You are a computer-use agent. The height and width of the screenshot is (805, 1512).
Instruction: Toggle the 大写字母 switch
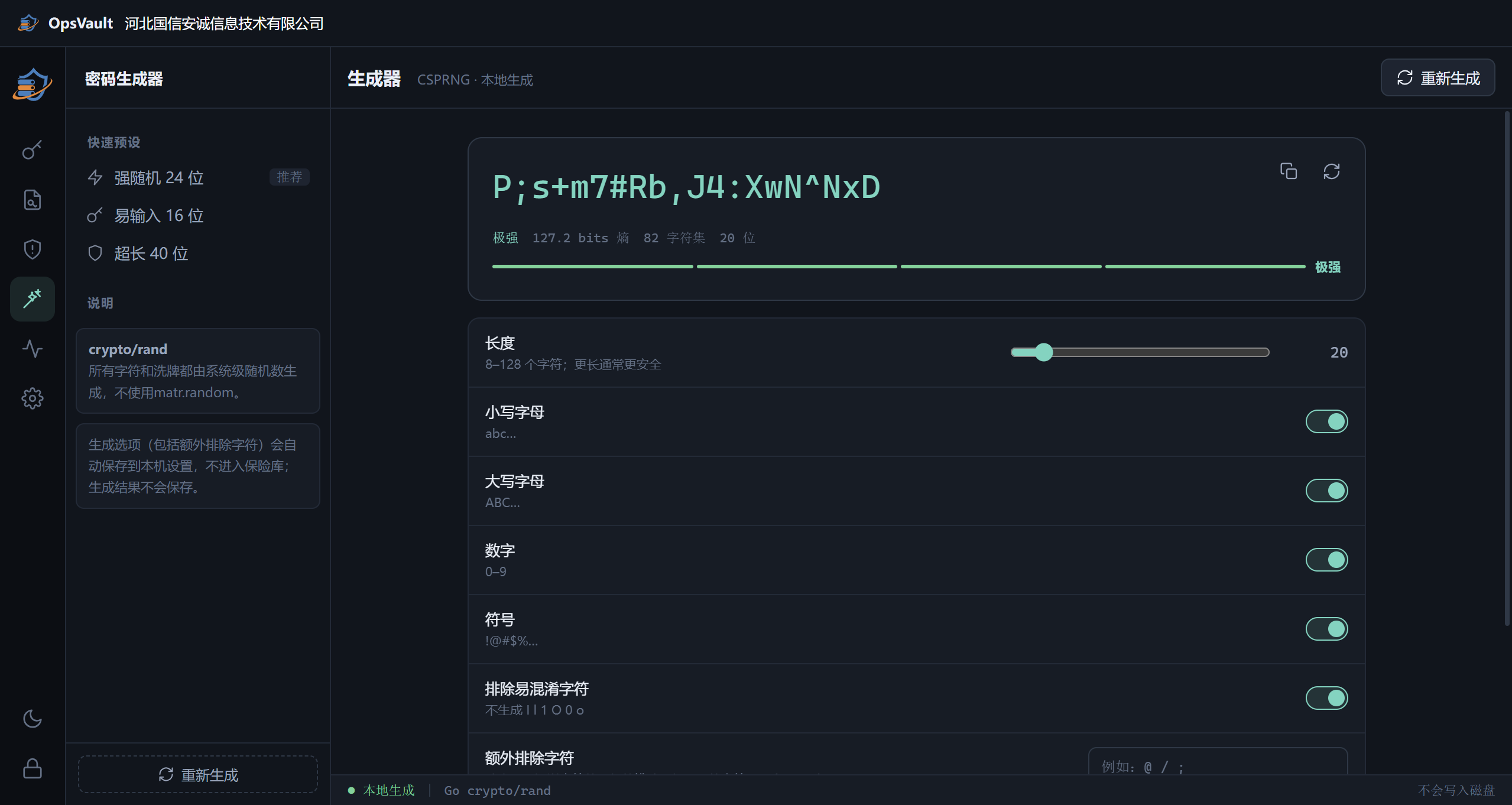pos(1326,491)
